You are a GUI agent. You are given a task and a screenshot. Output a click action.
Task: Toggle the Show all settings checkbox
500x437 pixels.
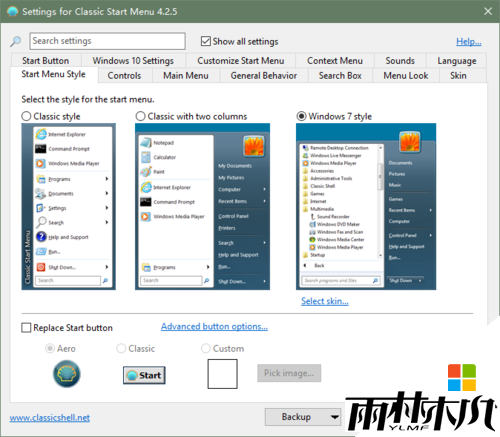(206, 41)
